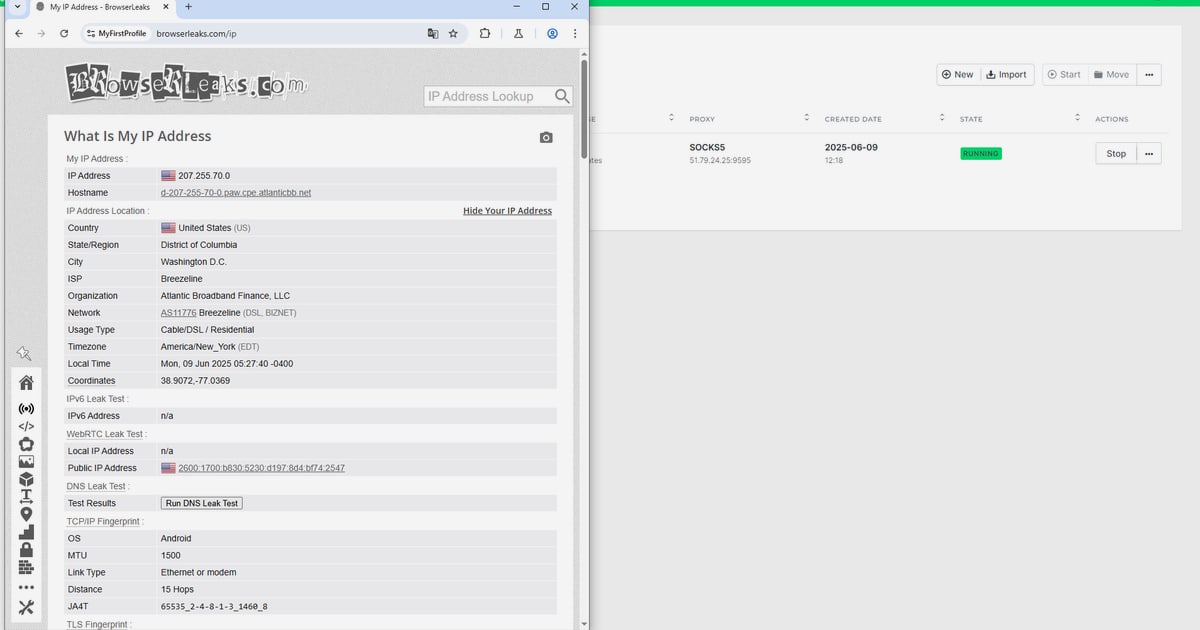The image size is (1200, 630).
Task: Reload the BrowserLeaks page
Action: tap(64, 33)
